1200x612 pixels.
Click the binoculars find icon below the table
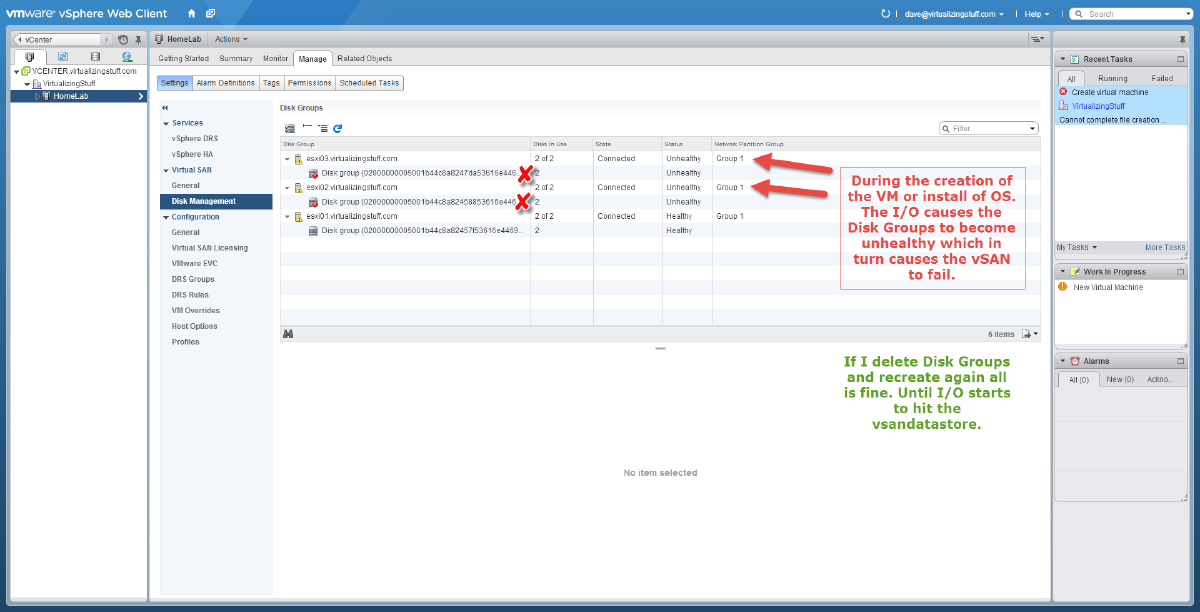pos(288,334)
